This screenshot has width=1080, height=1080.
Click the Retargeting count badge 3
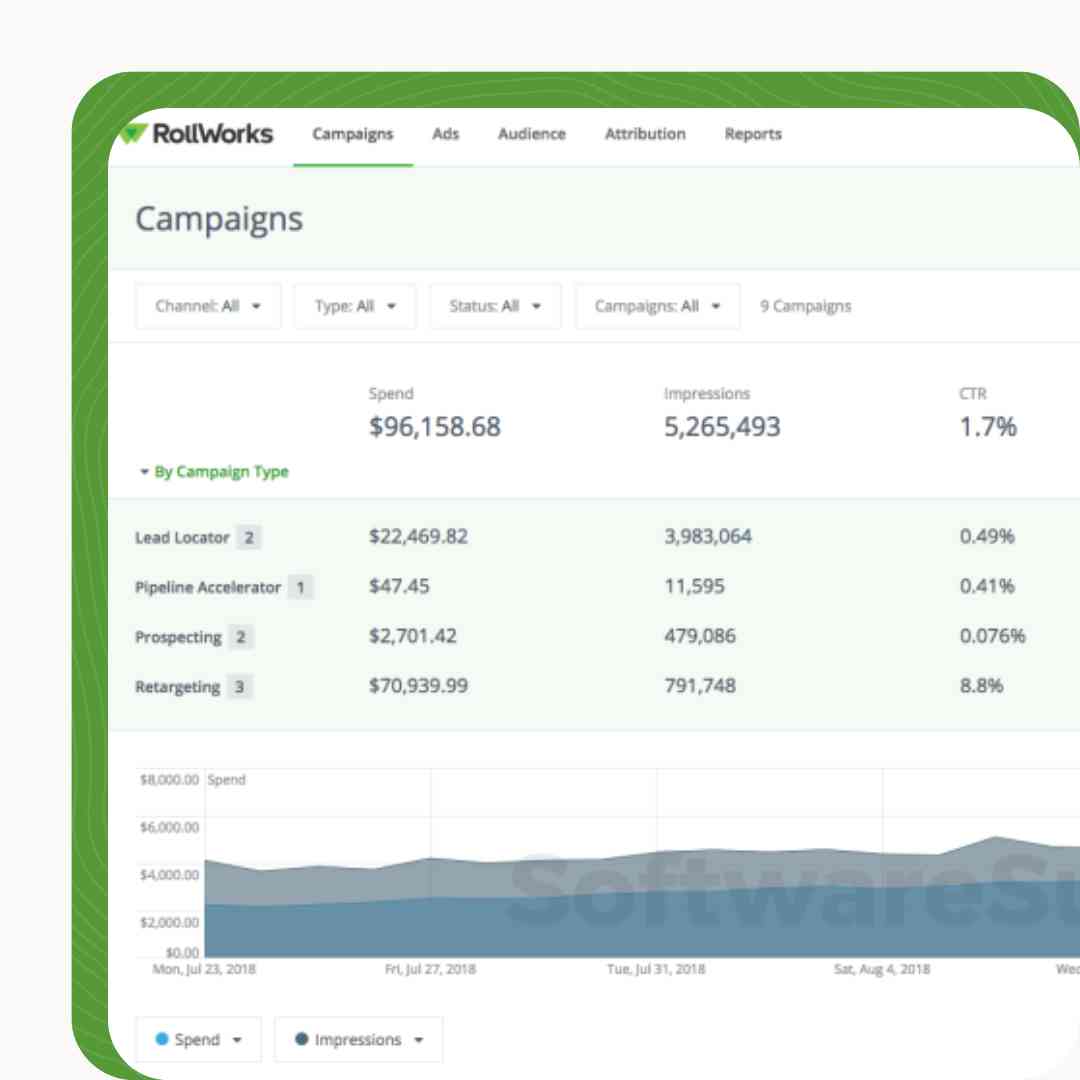[239, 687]
